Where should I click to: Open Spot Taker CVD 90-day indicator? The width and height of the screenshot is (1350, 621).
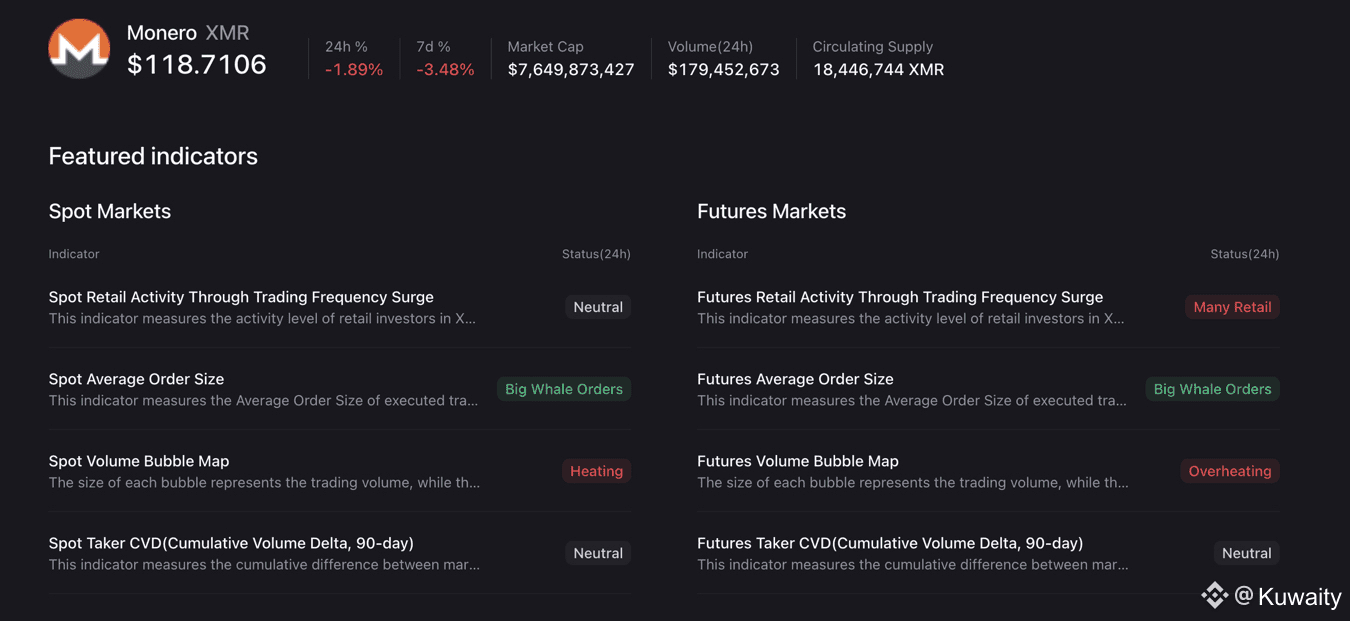231,543
